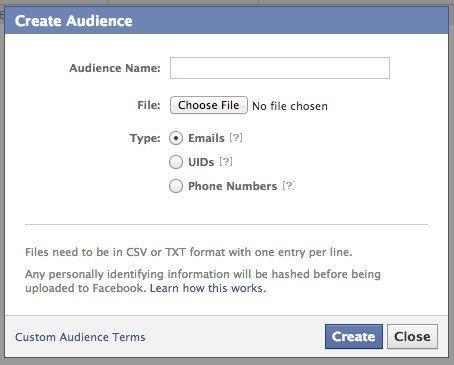
Task: Click the UIDs option label text
Action: 201,162
